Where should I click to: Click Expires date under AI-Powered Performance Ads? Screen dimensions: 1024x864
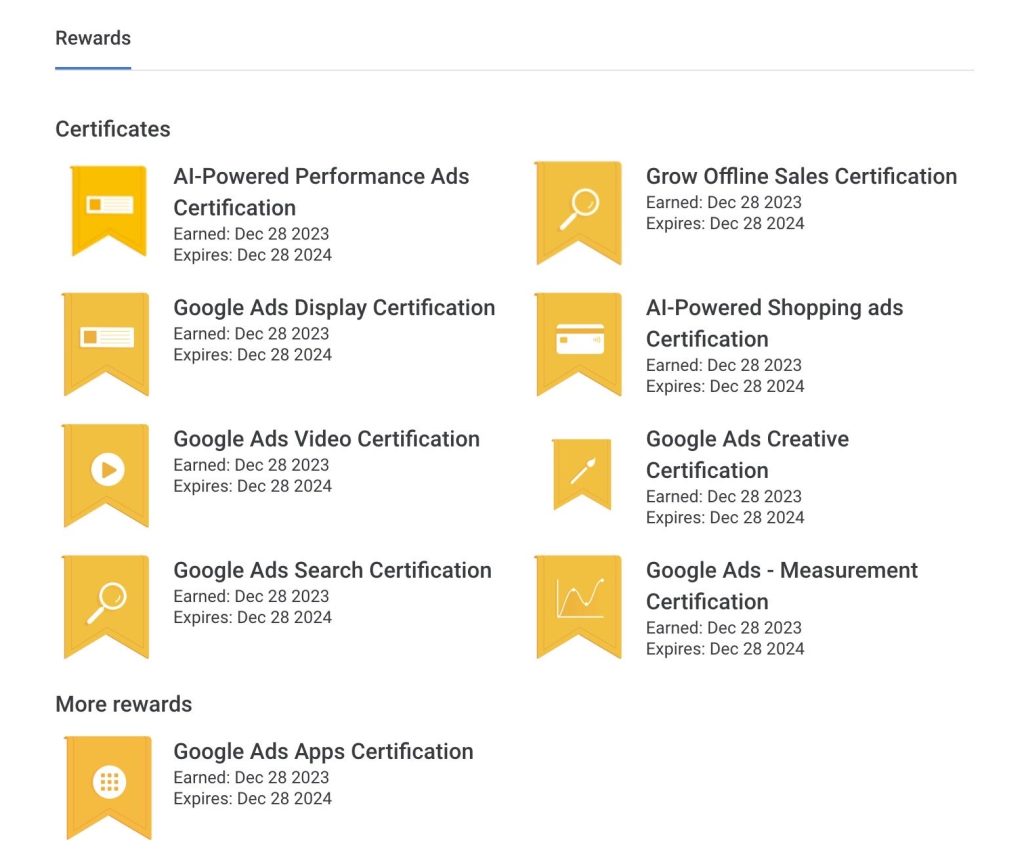pos(252,255)
